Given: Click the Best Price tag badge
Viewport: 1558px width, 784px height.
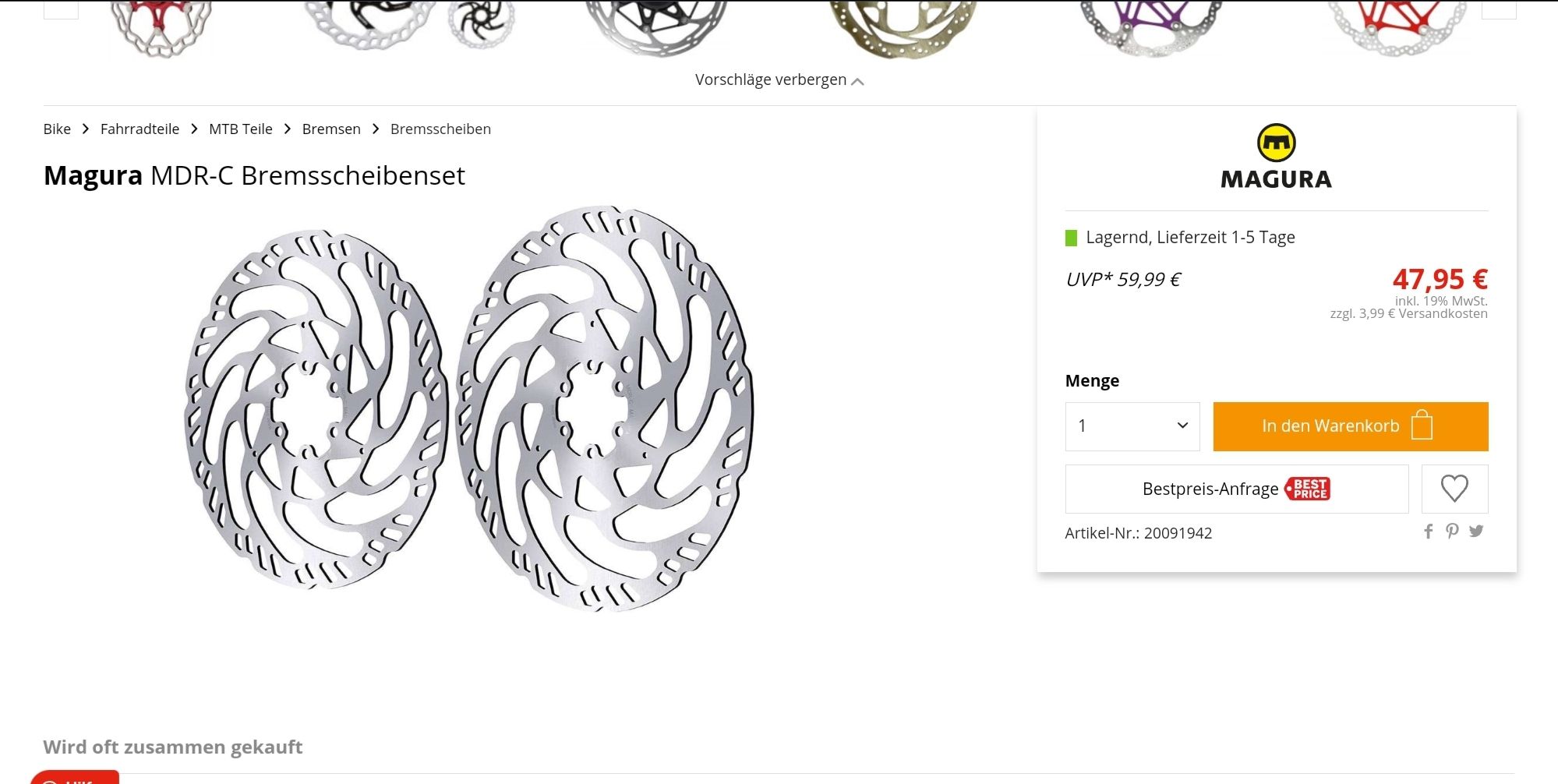Looking at the screenshot, I should pos(1308,489).
